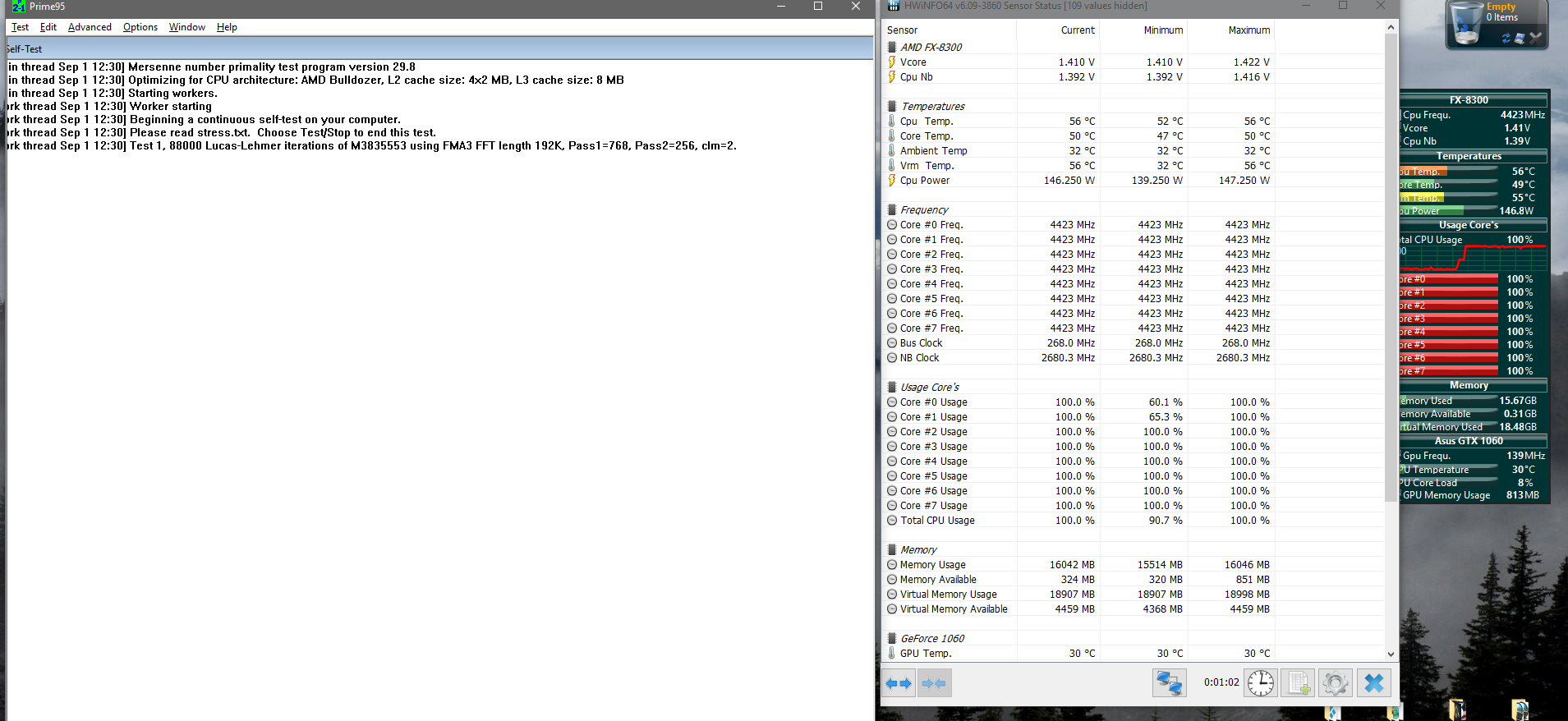Click the Total CPU Usage row icon
The height and width of the screenshot is (721, 1568).
[892, 520]
